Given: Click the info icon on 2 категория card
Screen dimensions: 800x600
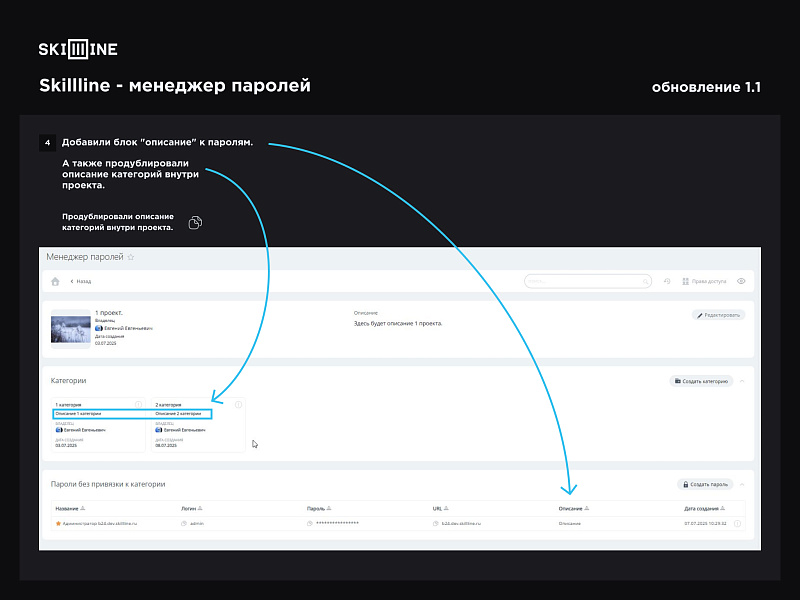Looking at the screenshot, I should click(x=238, y=402).
